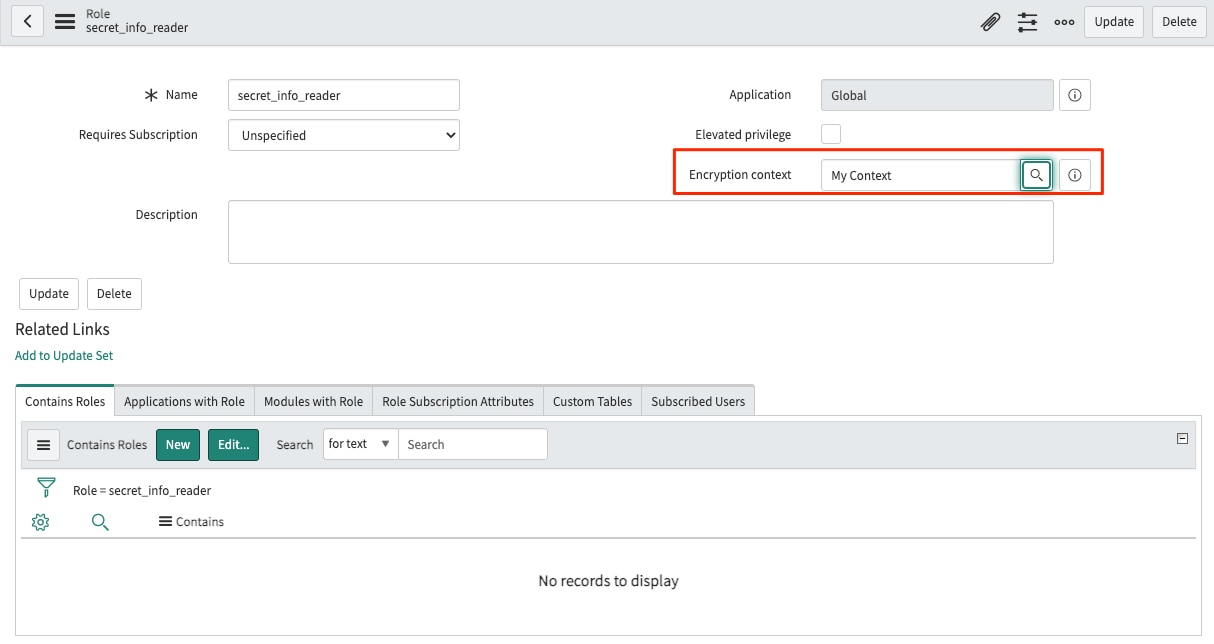Click inside the Description text area
Screen dimensions: 1214x644
[640, 232]
